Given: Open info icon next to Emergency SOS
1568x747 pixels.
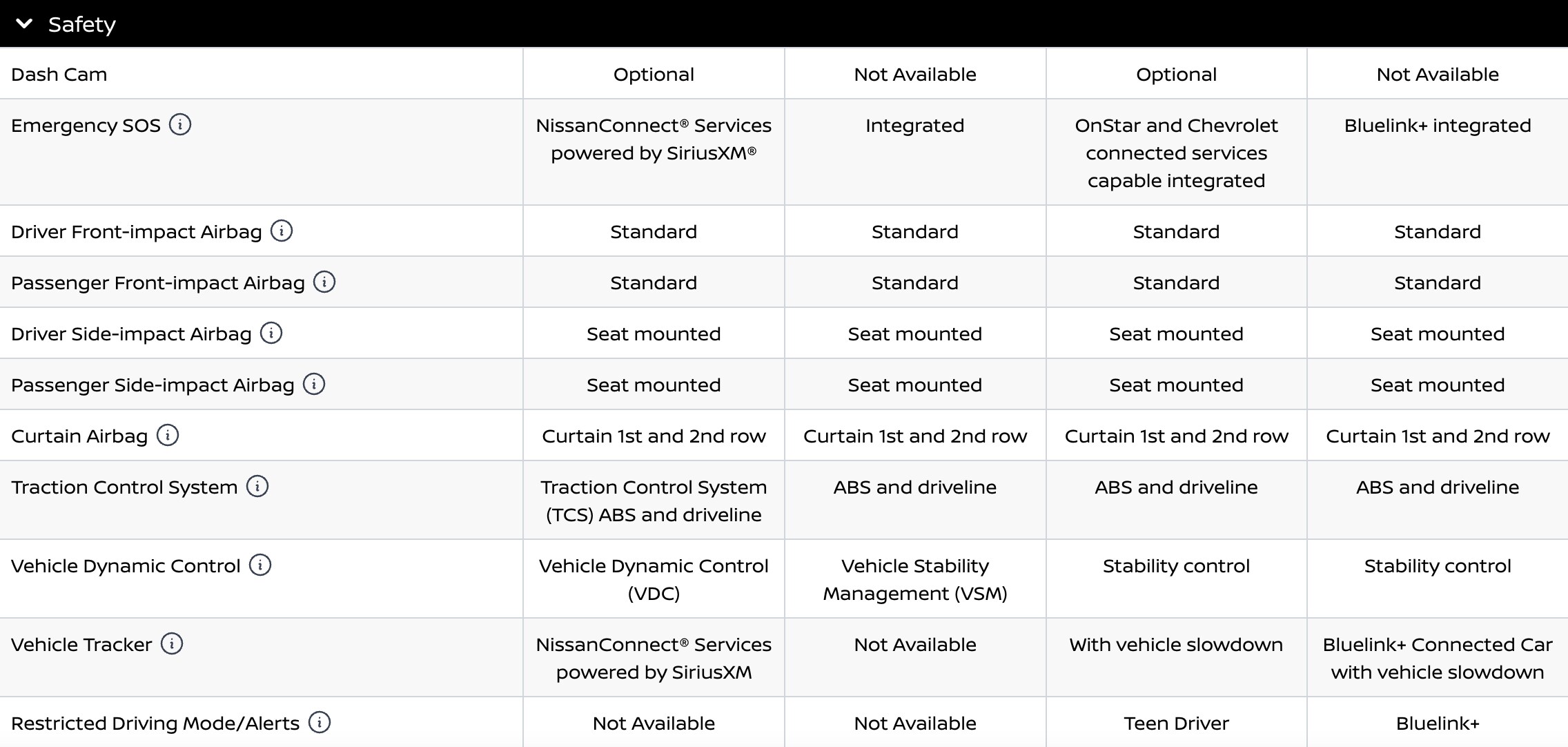Looking at the screenshot, I should [x=180, y=125].
